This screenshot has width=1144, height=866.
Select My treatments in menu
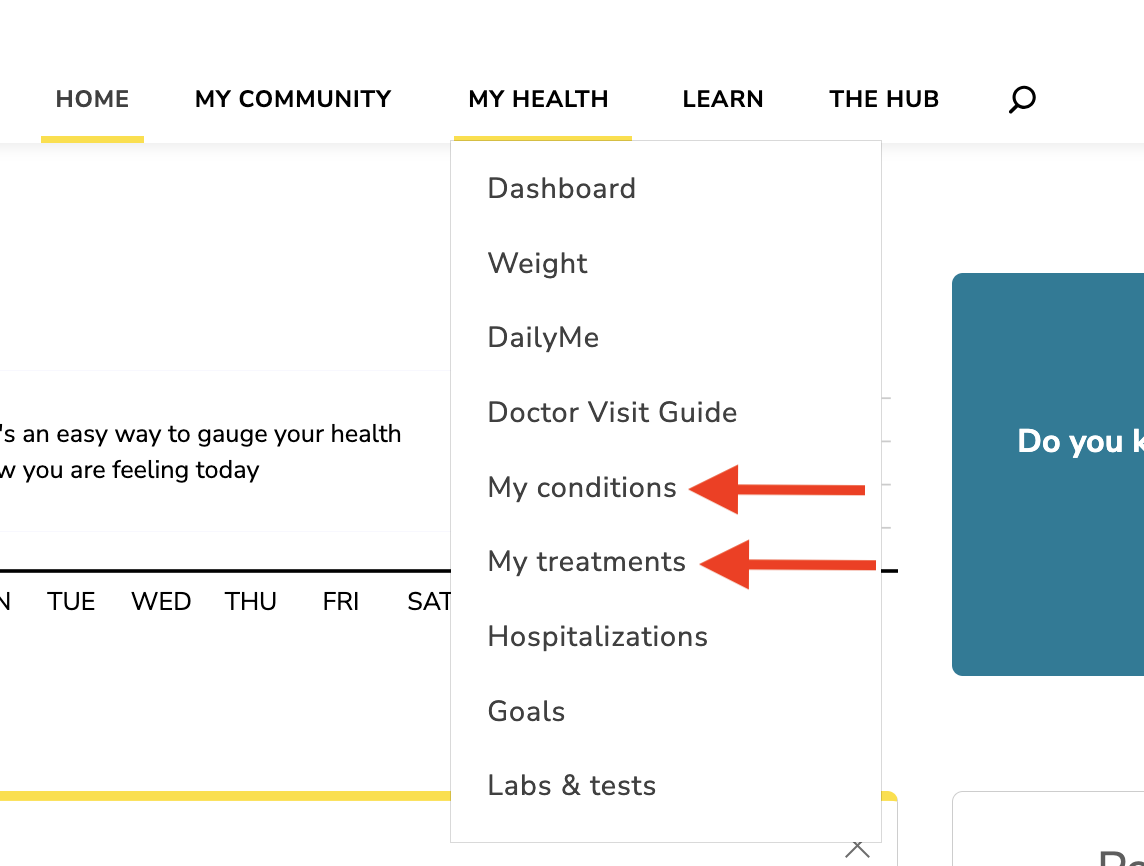tap(587, 562)
